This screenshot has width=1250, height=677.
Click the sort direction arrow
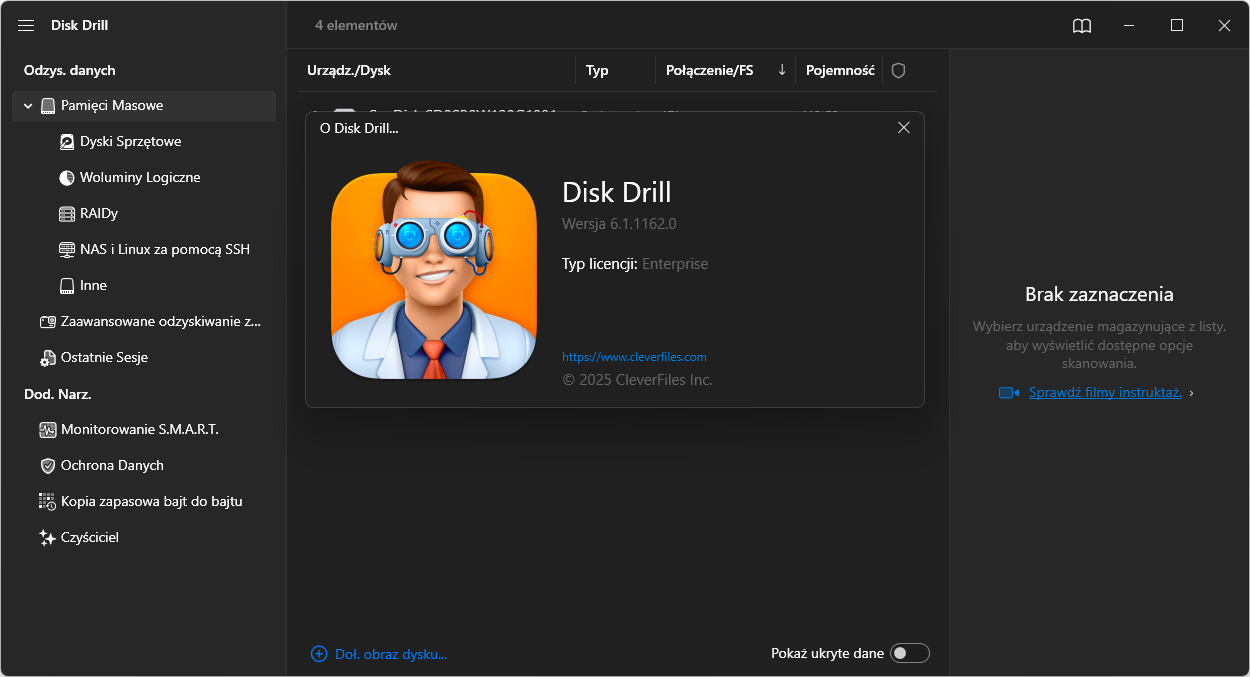pyautogui.click(x=782, y=70)
